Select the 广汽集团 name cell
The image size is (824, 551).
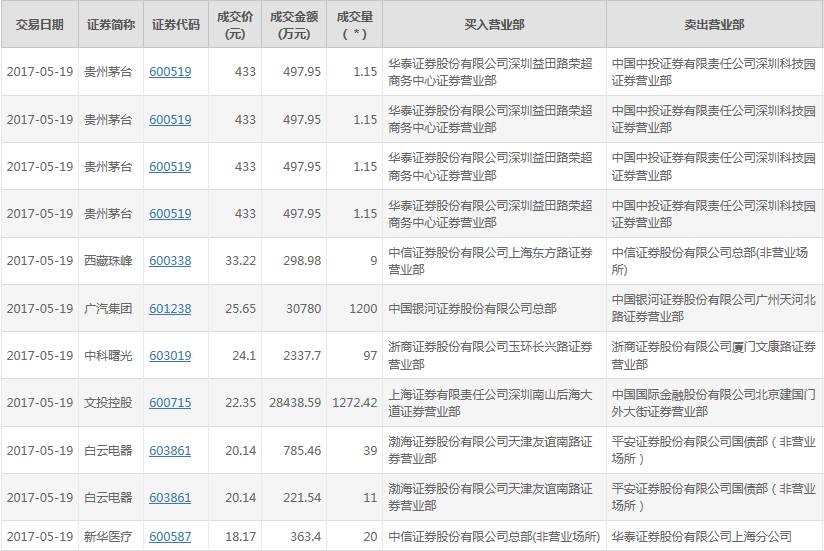[108, 308]
